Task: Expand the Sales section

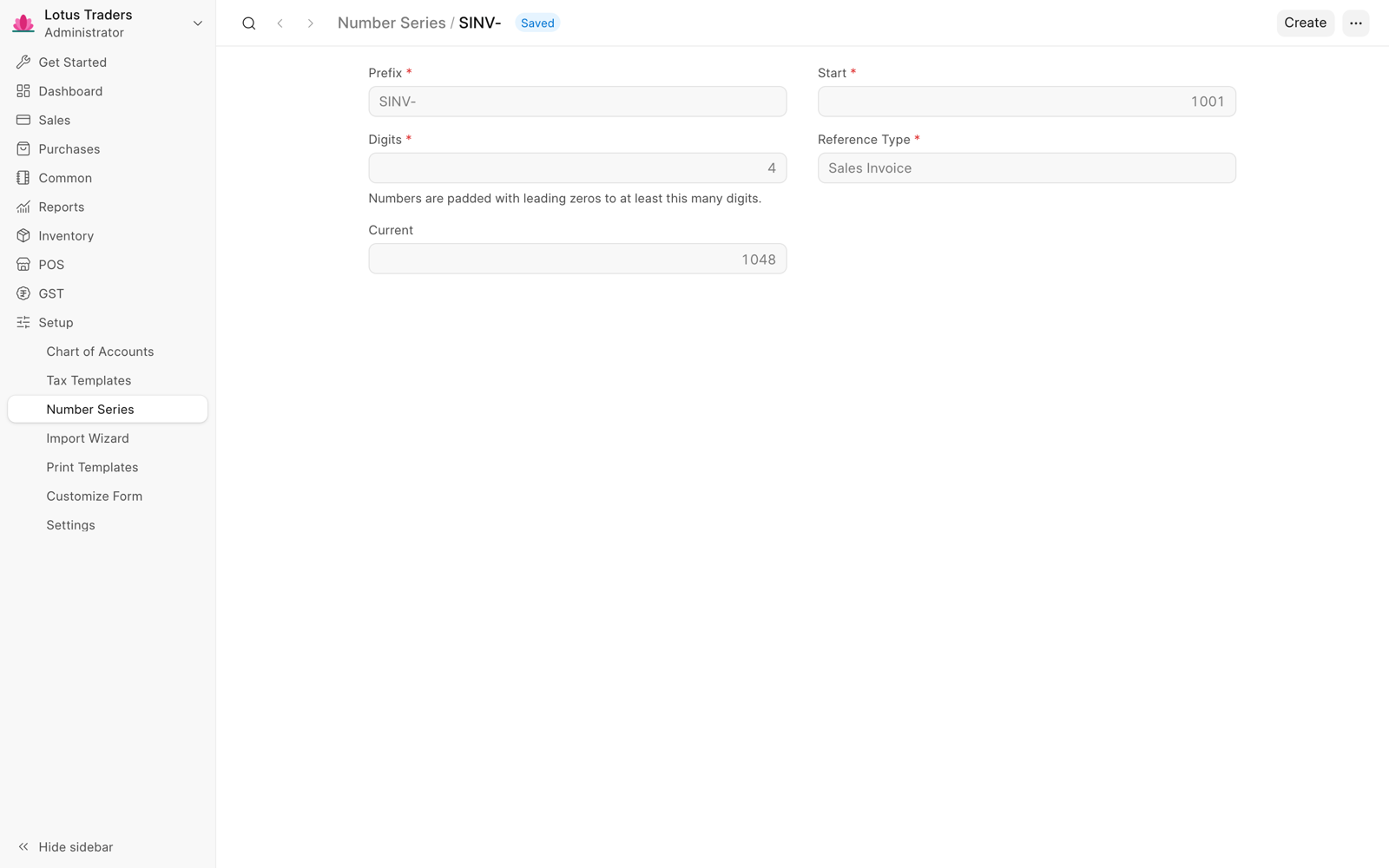Action: [108, 120]
